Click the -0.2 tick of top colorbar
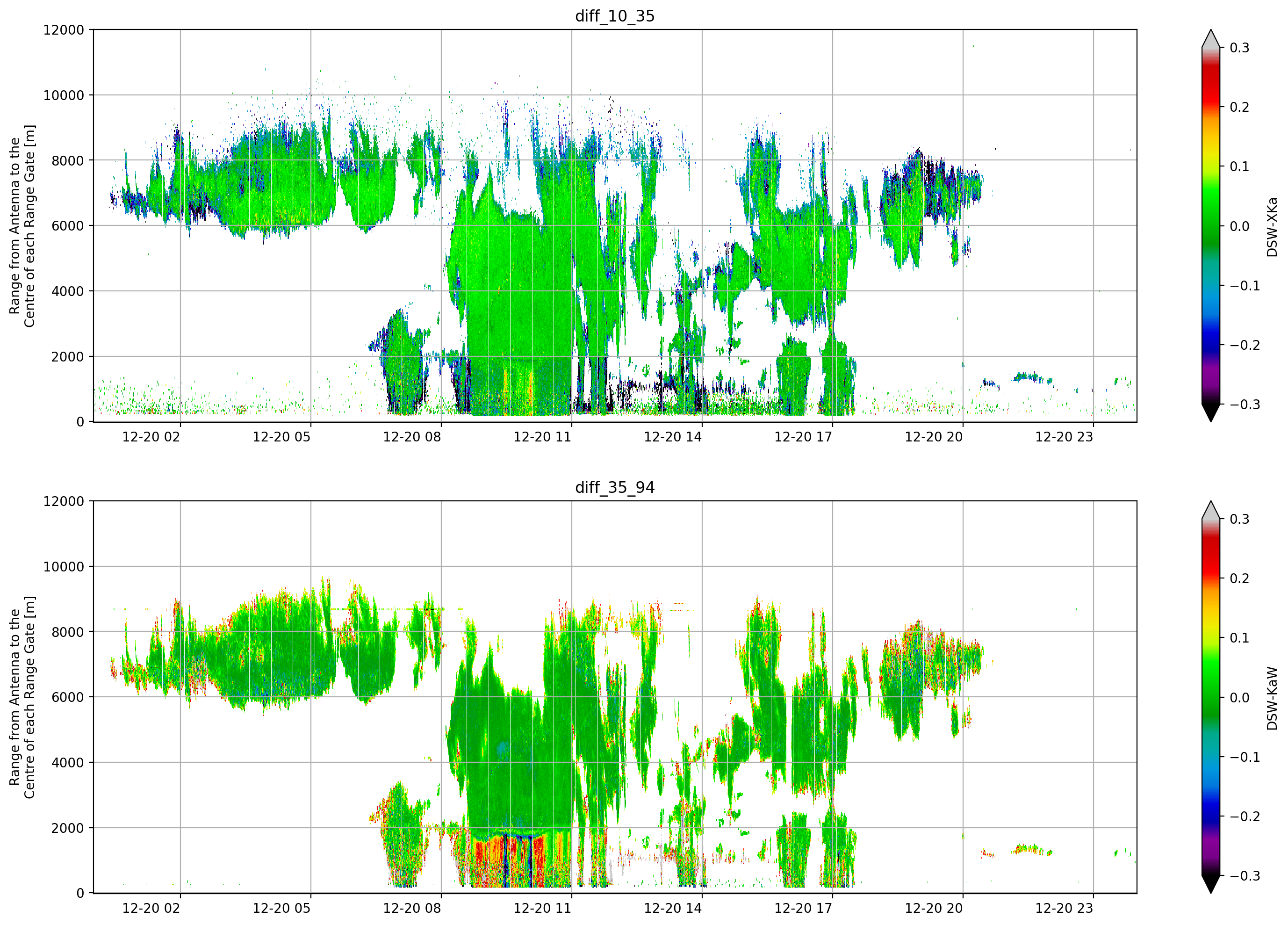The image size is (1288, 925). (x=1245, y=346)
